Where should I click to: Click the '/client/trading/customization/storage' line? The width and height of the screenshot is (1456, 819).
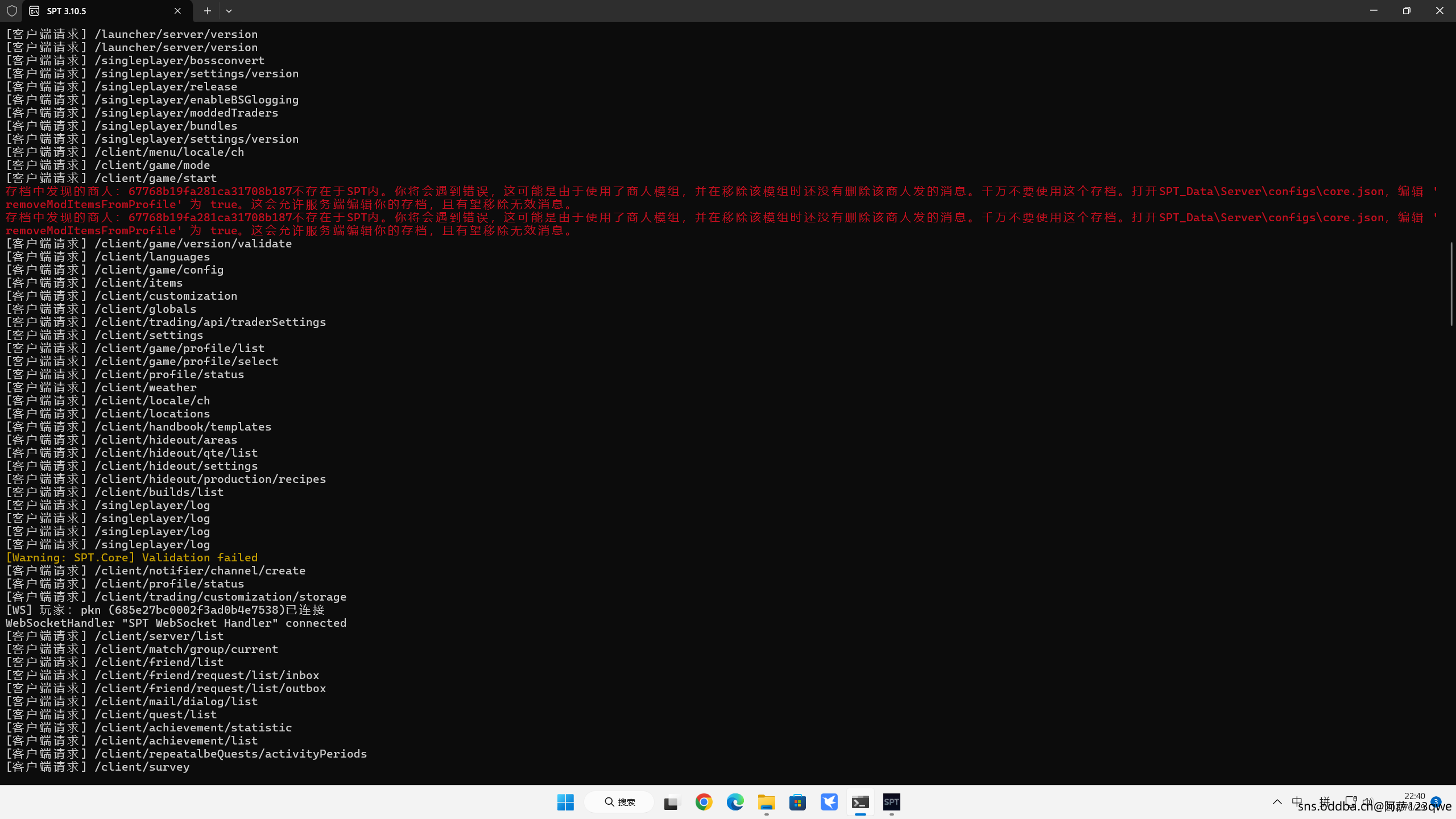click(x=176, y=597)
